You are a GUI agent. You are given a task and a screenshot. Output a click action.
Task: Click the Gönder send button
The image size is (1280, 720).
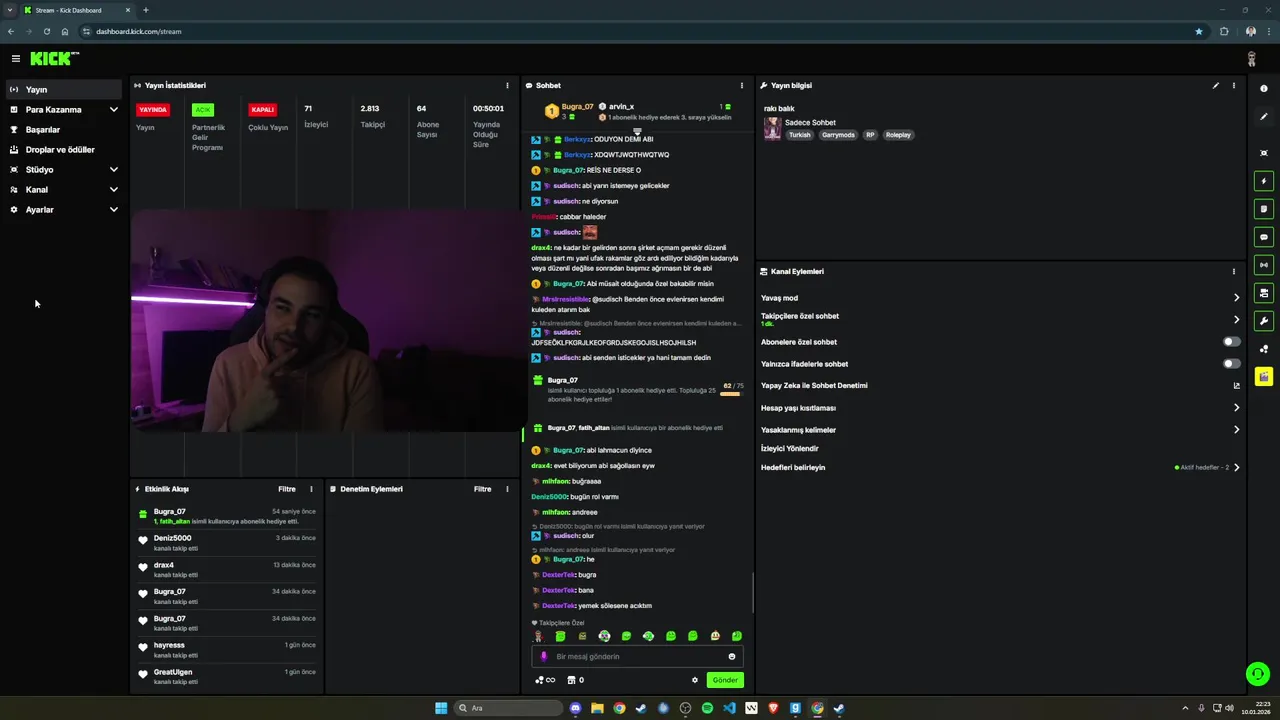(725, 680)
